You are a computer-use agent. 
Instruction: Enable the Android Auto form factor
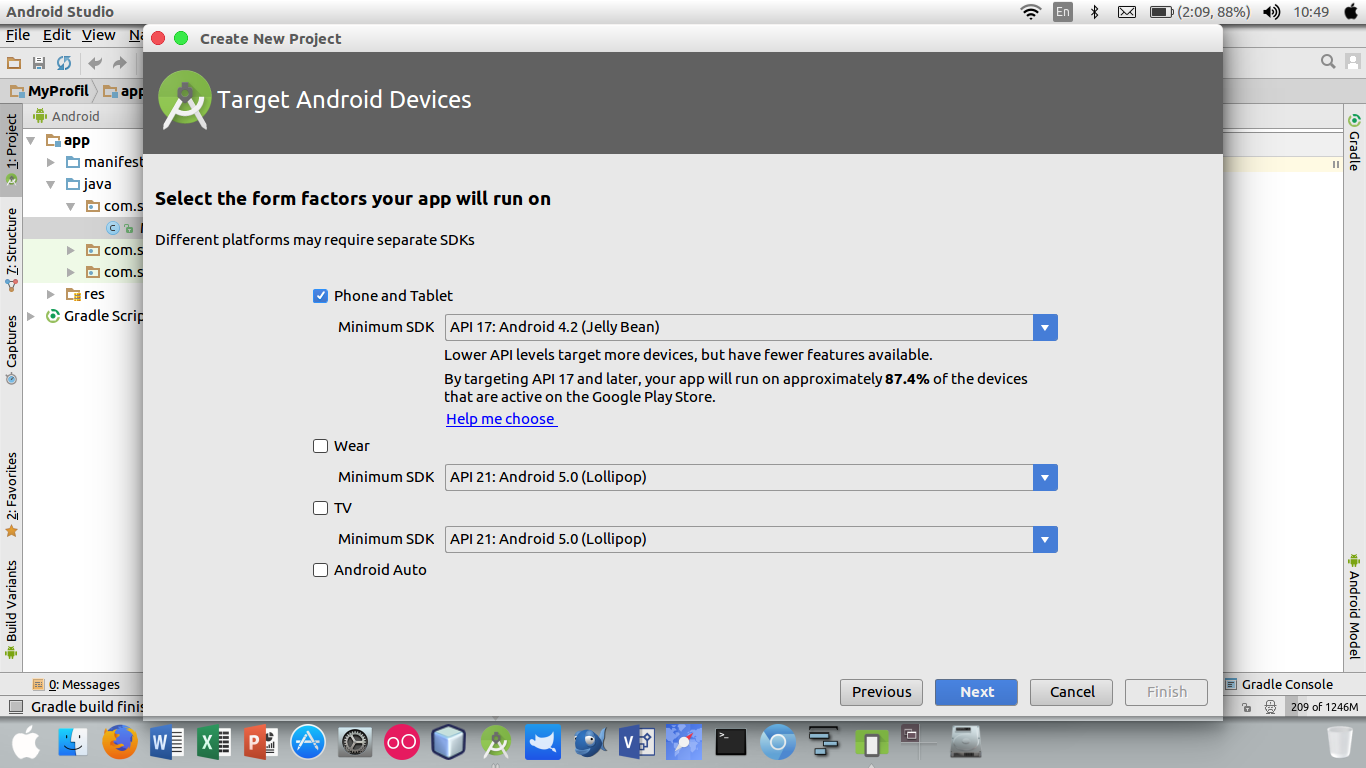[320, 569]
